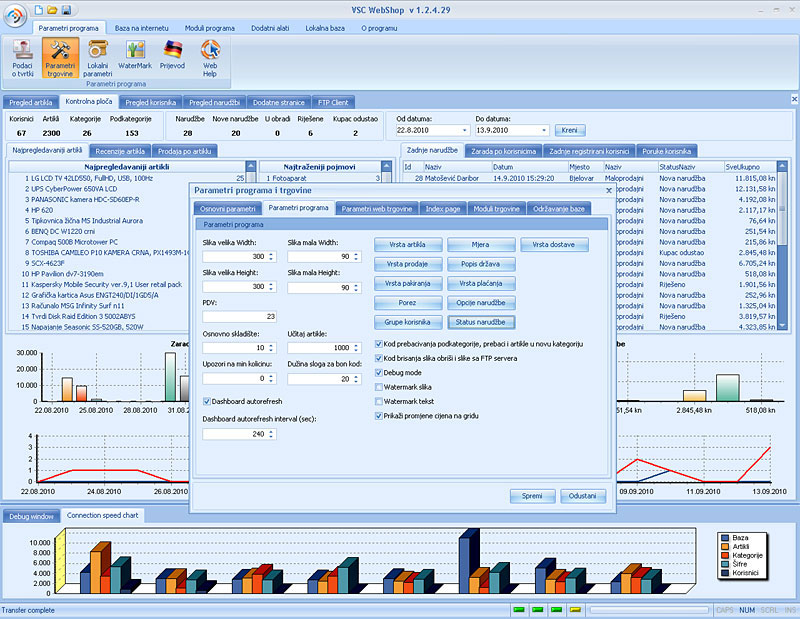Open Parametri web trgovine dialog tab
800x619 pixels.
[x=377, y=208]
